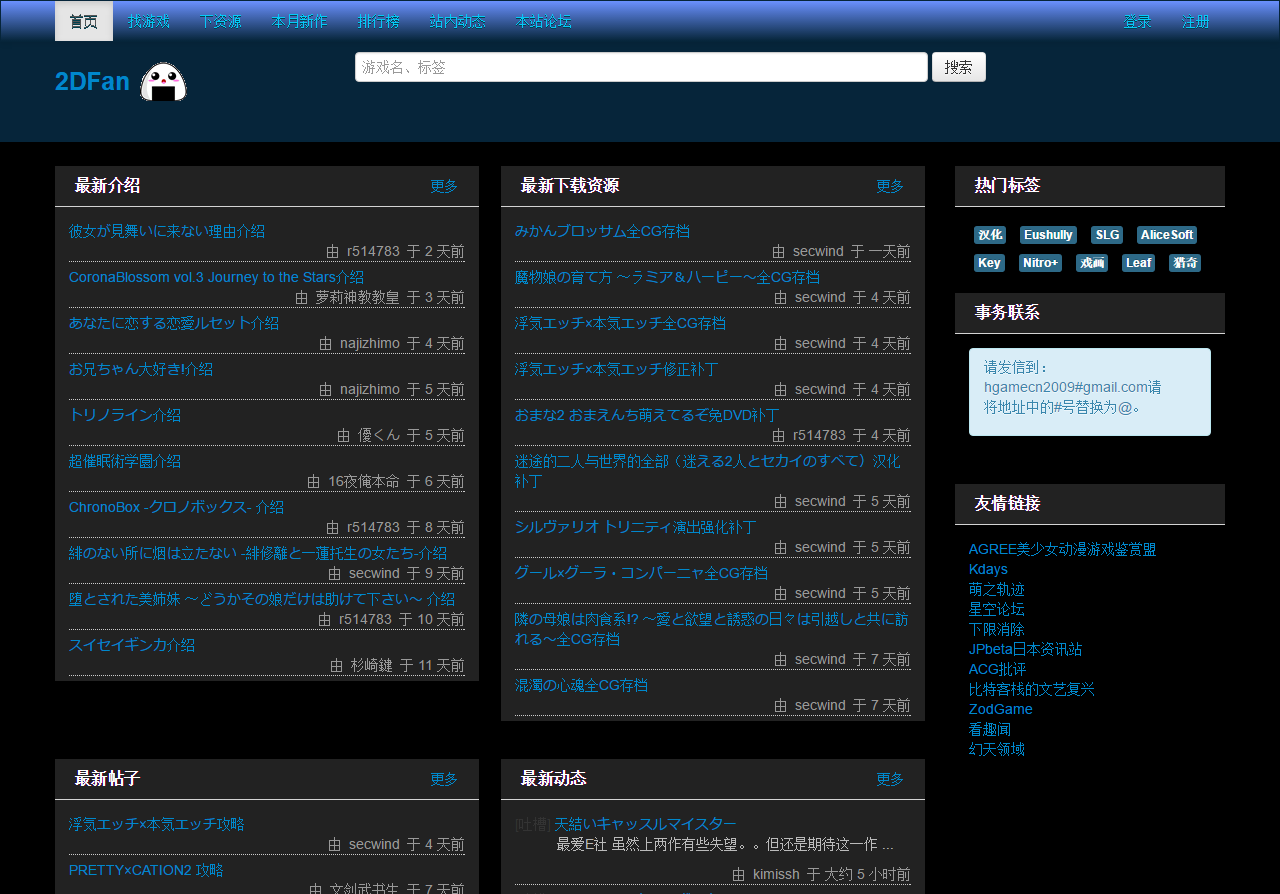1280x894 pixels.
Task: Open the ChronoBox introduction article
Action: (176, 507)
